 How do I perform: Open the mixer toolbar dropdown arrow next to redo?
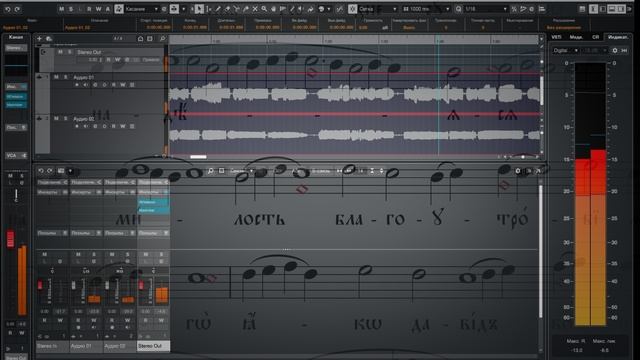70,171
